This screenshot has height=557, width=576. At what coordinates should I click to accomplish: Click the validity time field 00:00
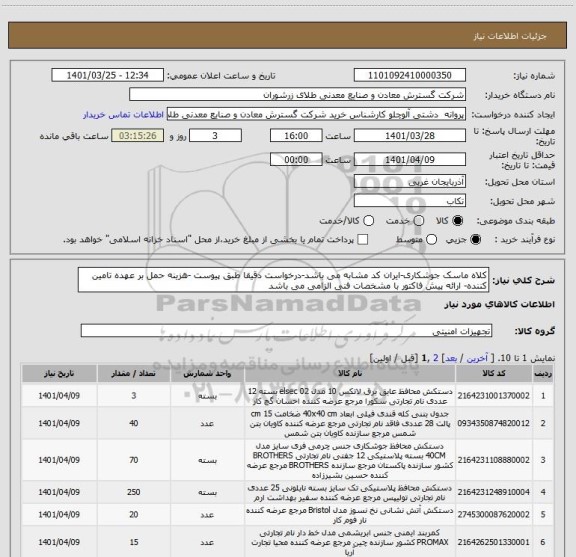point(296,159)
